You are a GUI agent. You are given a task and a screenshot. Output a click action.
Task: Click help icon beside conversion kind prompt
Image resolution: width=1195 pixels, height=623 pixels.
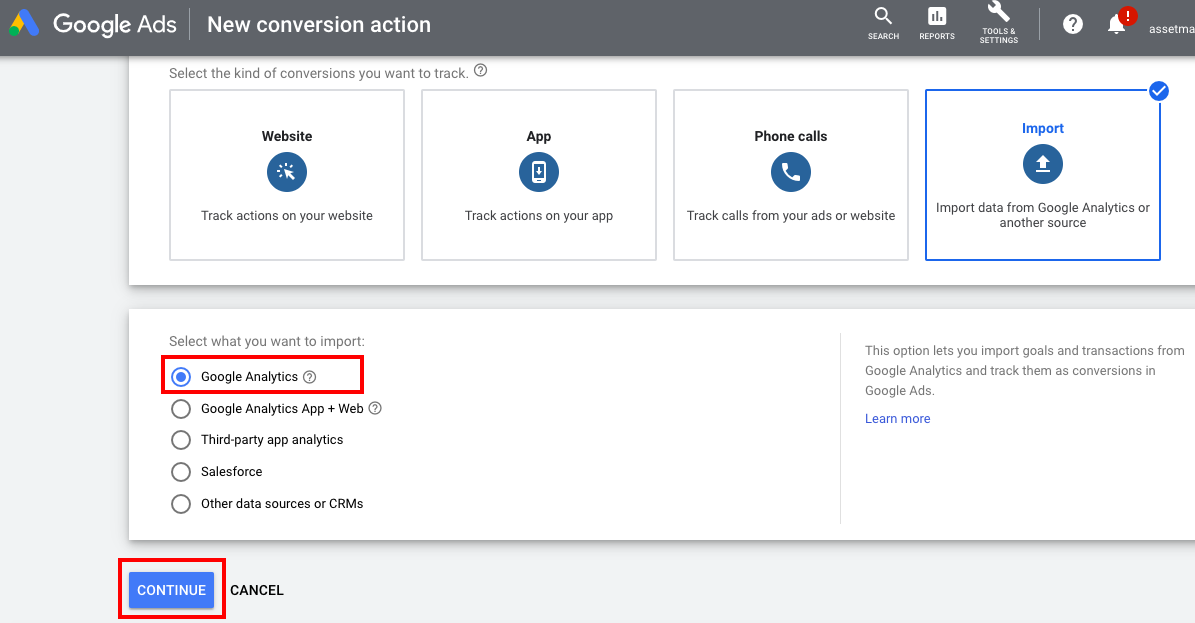click(x=481, y=71)
